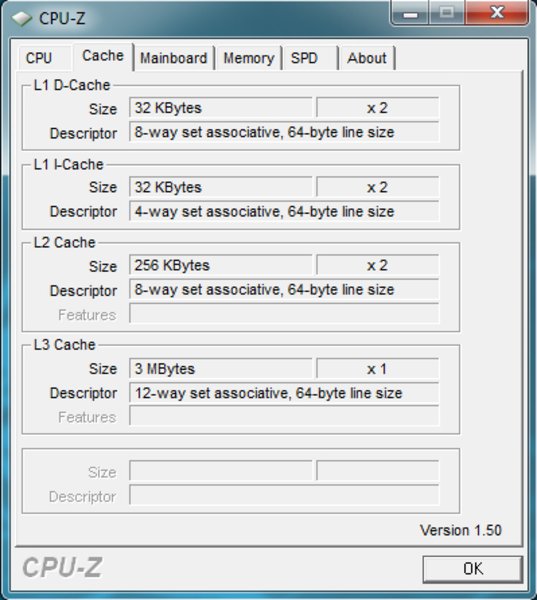The image size is (537, 600).
Task: Click the disabled maximize button
Action: click(446, 13)
